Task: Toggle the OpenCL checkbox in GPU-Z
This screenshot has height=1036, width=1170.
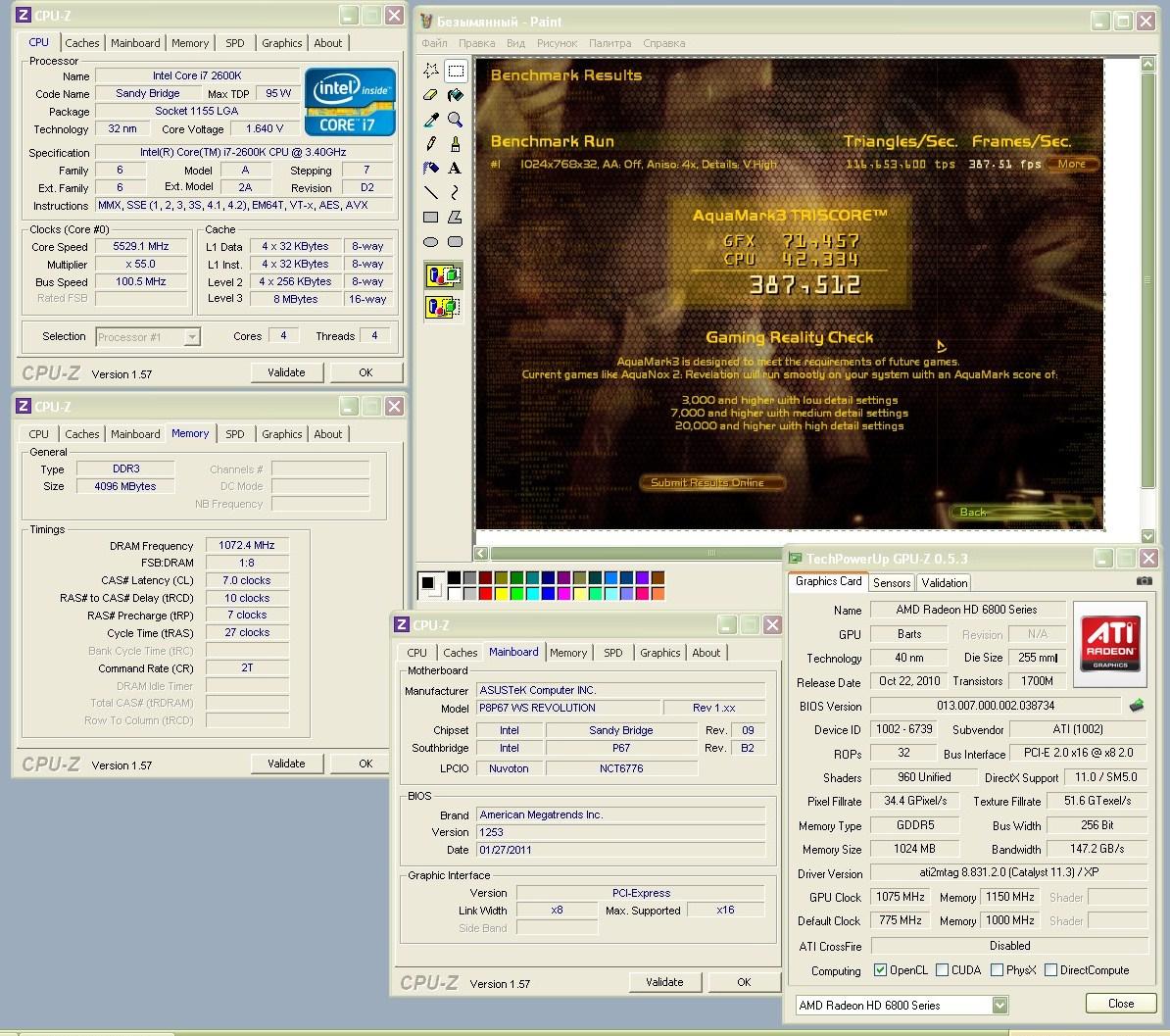Action: pos(881,969)
